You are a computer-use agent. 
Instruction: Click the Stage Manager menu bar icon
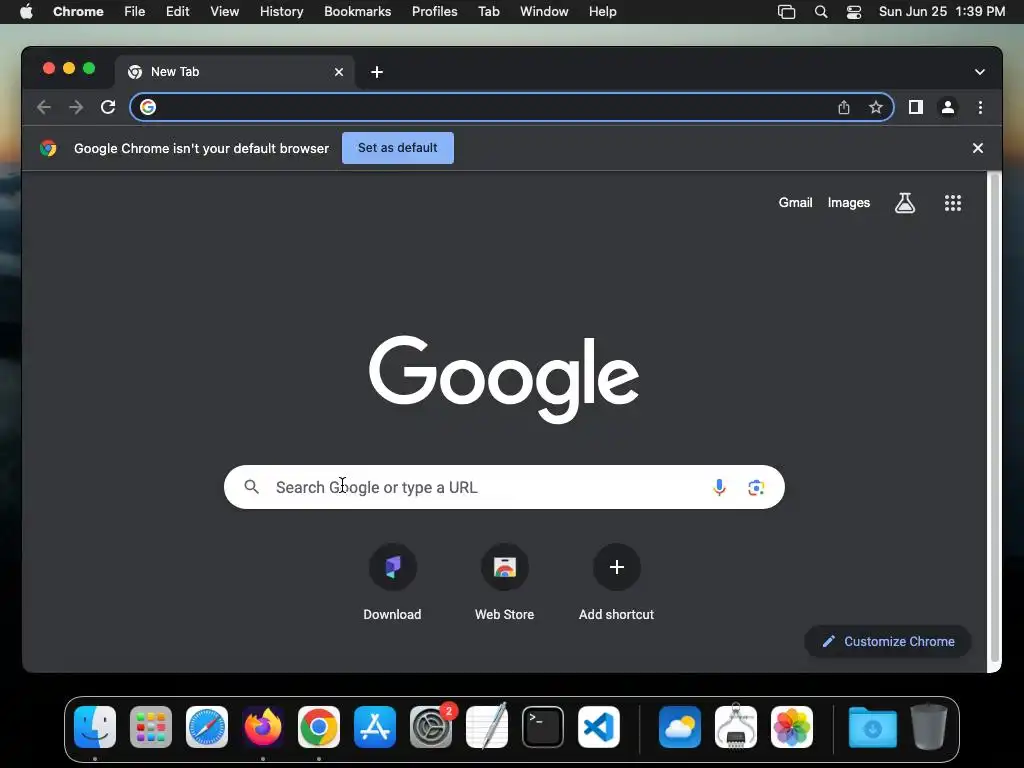tap(786, 12)
